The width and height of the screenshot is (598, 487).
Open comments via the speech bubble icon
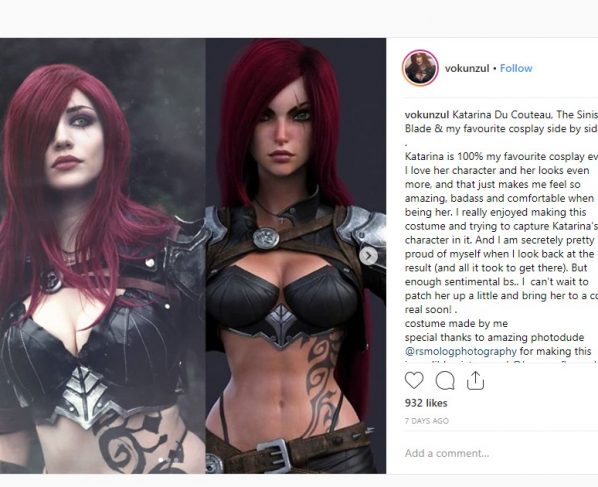pyautogui.click(x=445, y=381)
